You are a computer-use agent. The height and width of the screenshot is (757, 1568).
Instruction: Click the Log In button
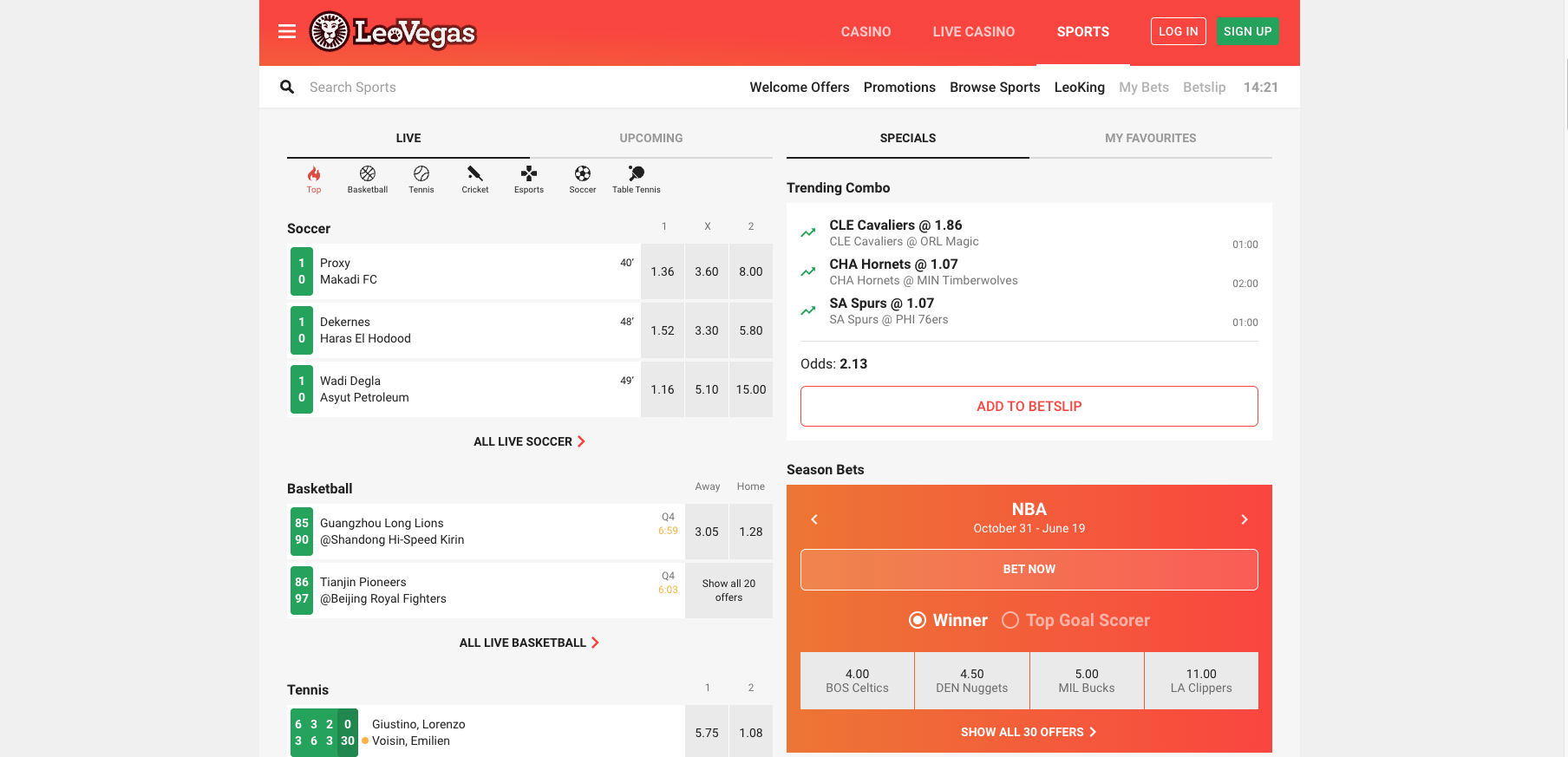point(1179,31)
